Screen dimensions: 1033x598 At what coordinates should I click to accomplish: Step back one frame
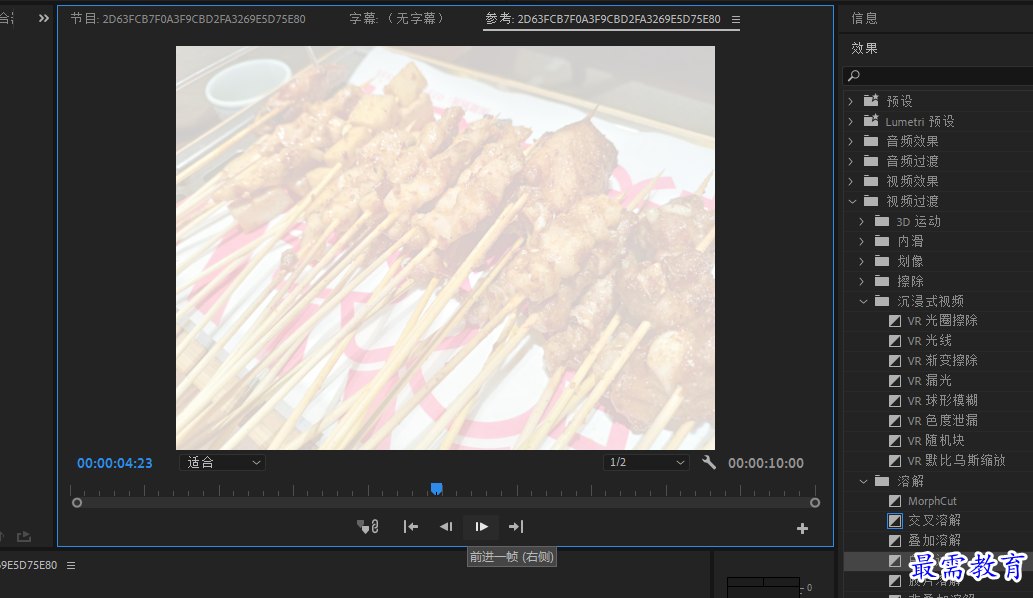(446, 526)
